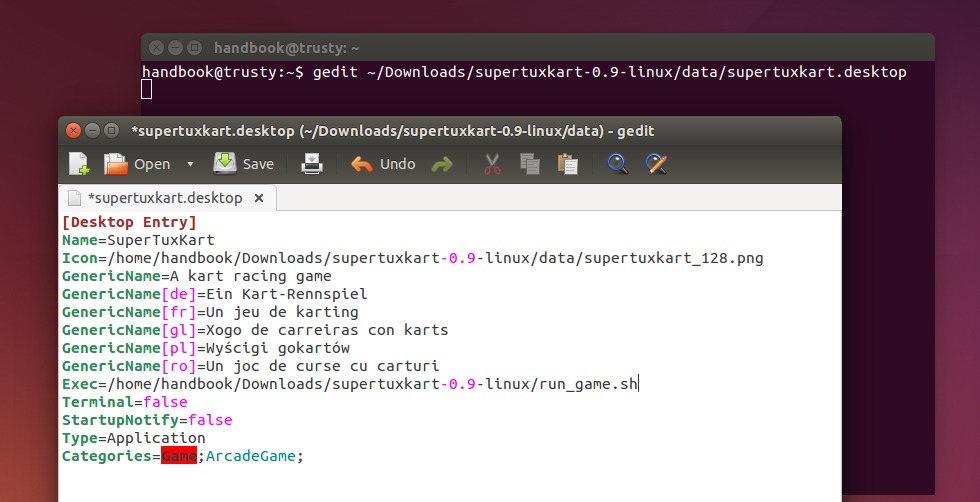980x502 pixels.
Task: Close the terminal window
Action: click(x=157, y=48)
